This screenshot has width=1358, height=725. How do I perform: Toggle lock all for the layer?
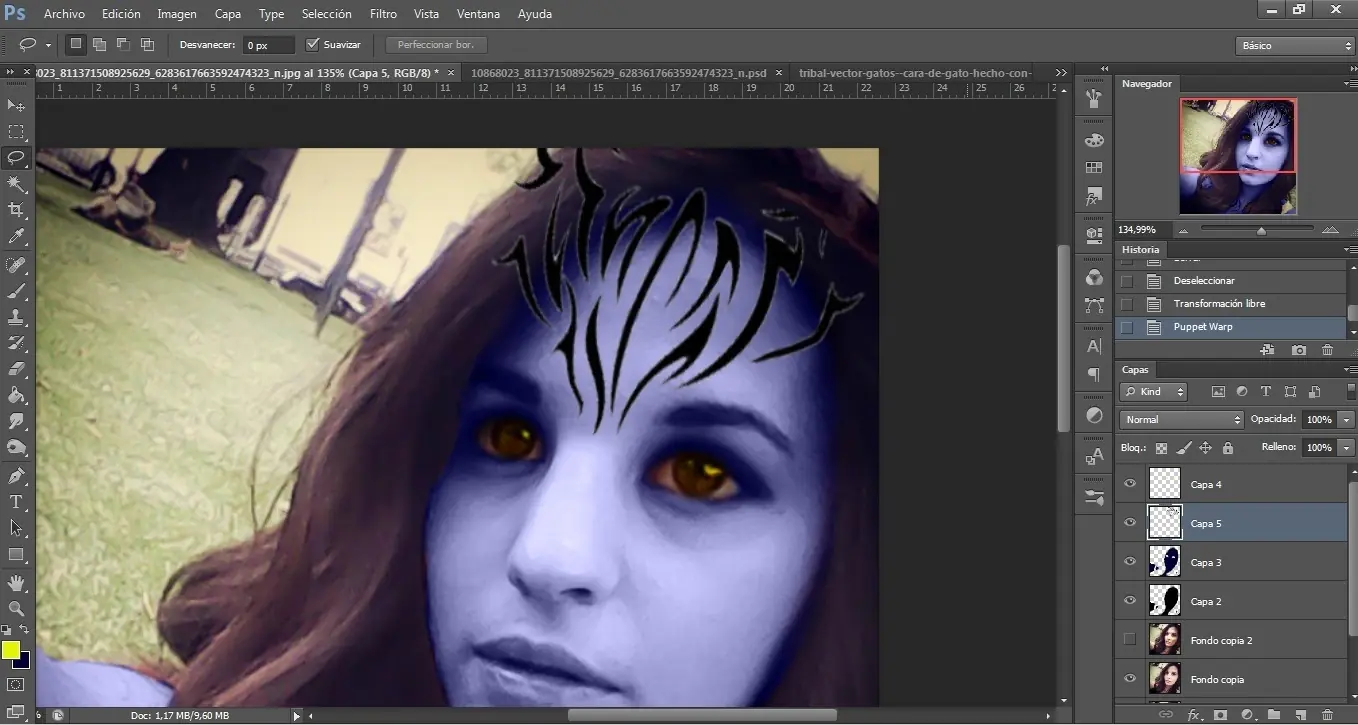[x=1228, y=448]
